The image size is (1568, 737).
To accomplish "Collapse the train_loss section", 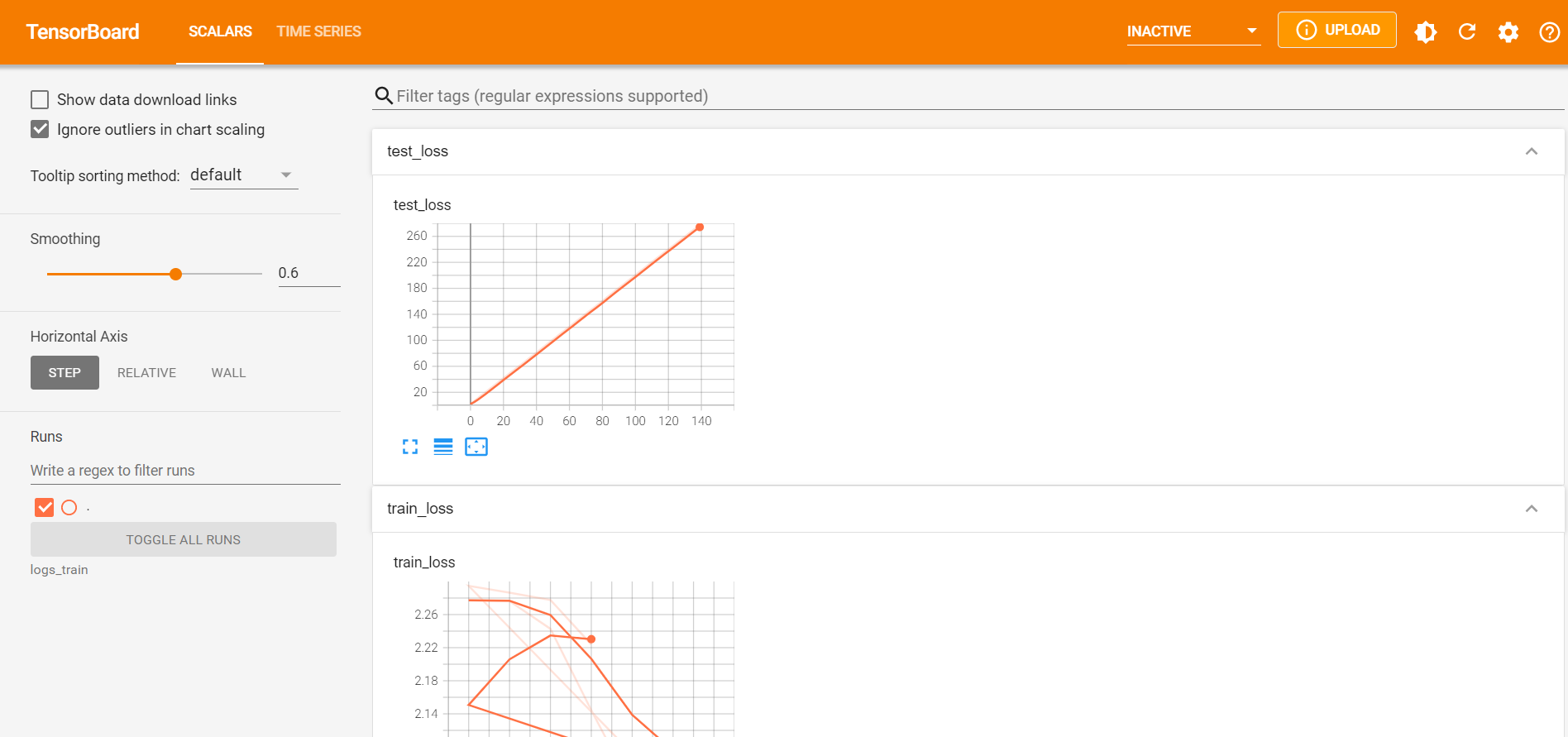I will pyautogui.click(x=1532, y=509).
